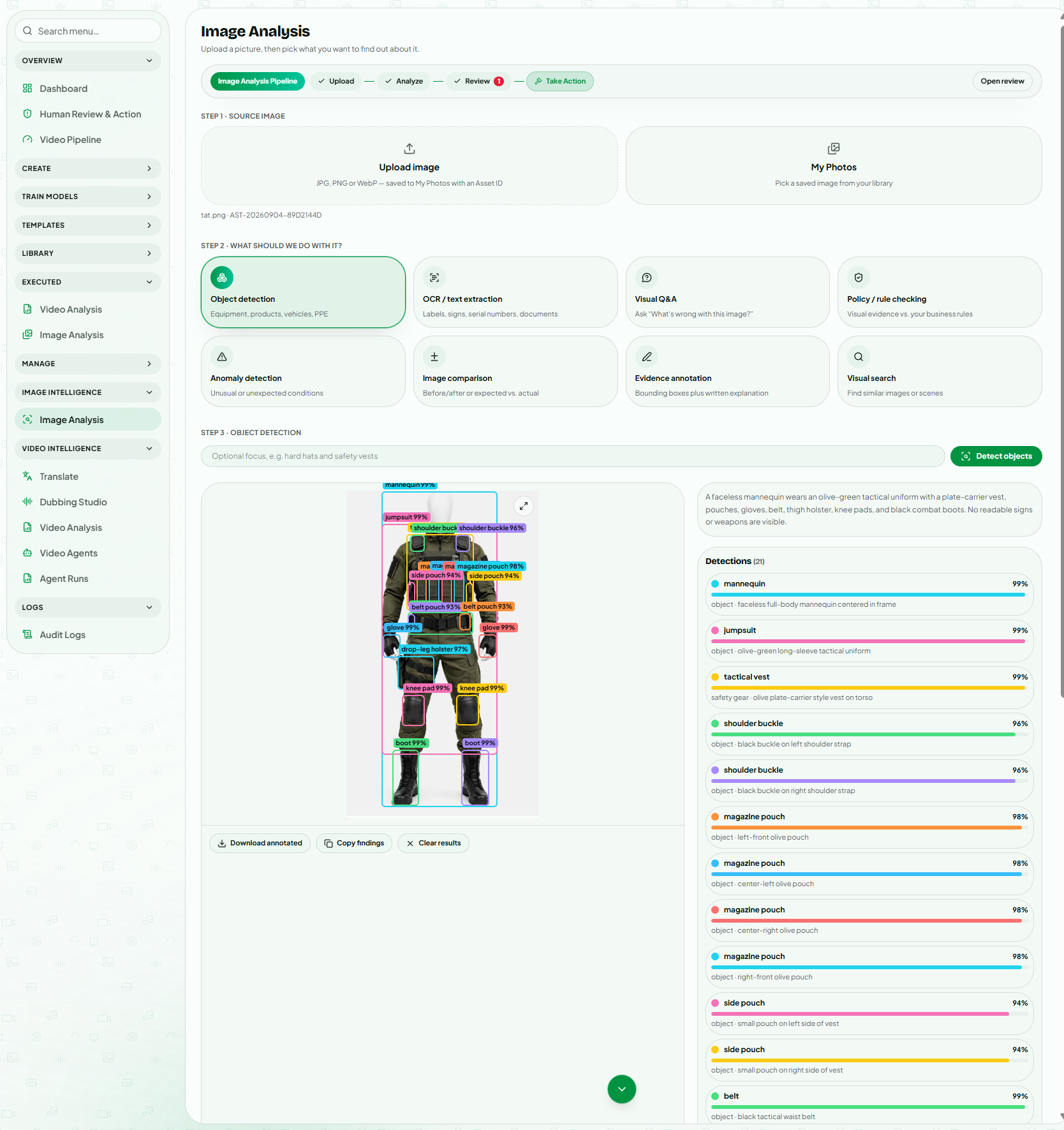
Task: Click the Dashboard grid icon
Action: pyautogui.click(x=27, y=89)
